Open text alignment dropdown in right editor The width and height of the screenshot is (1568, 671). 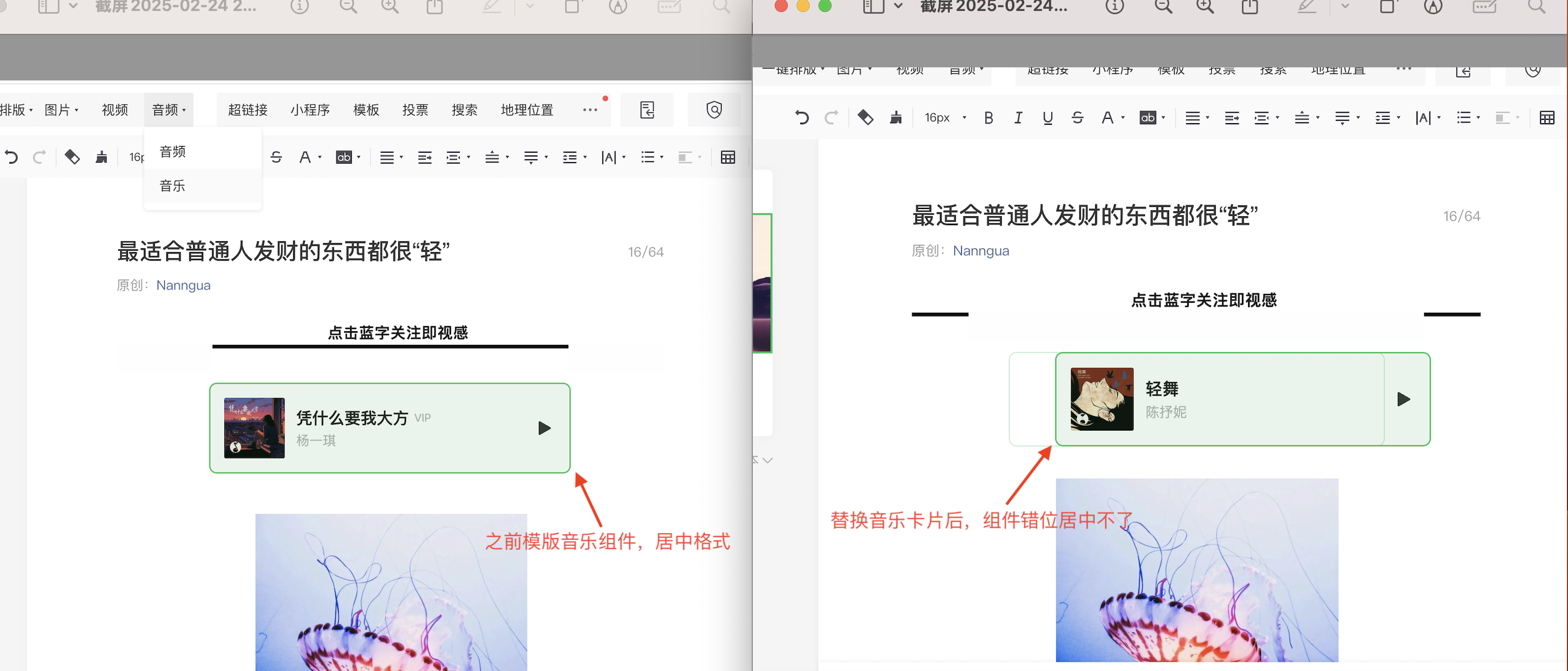[x=1197, y=118]
